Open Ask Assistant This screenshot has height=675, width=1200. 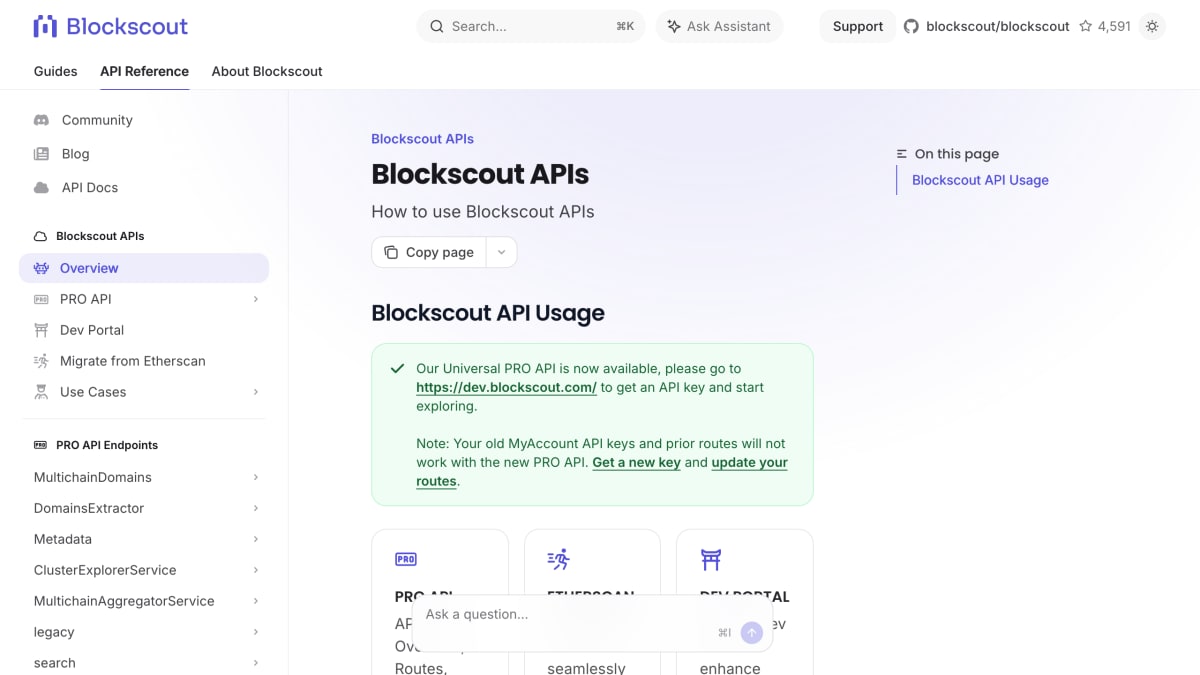719,26
